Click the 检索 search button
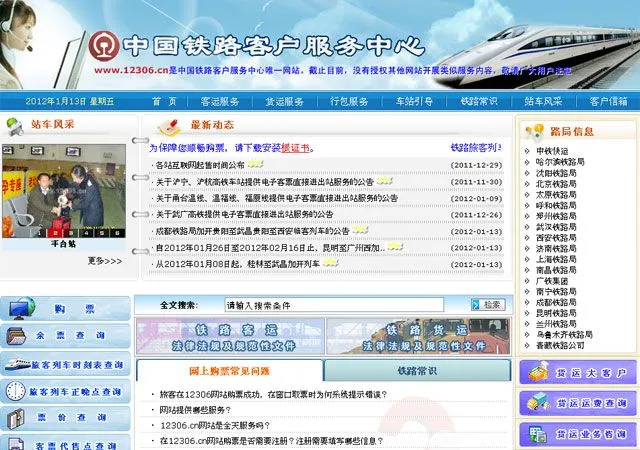 click(488, 305)
